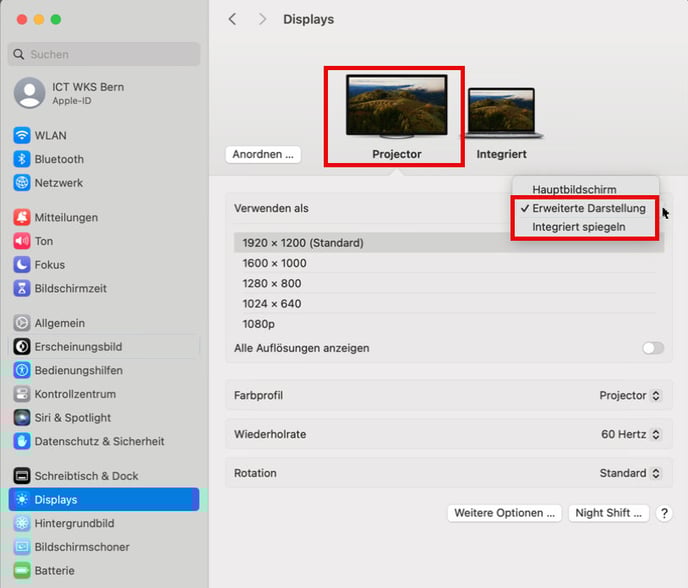Click the Ton speaker icon
Image resolution: width=688 pixels, height=588 pixels.
tap(22, 241)
